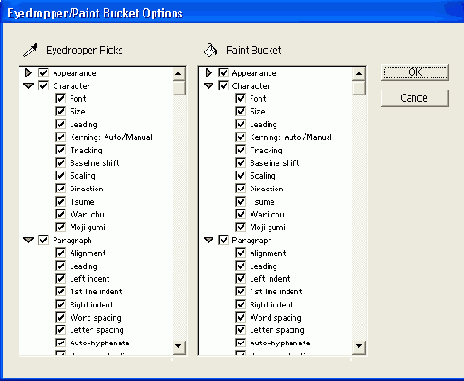This screenshot has width=464, height=381.
Task: Toggle Right indent checkbox in Eyedropper Picks
Action: pyautogui.click(x=60, y=304)
